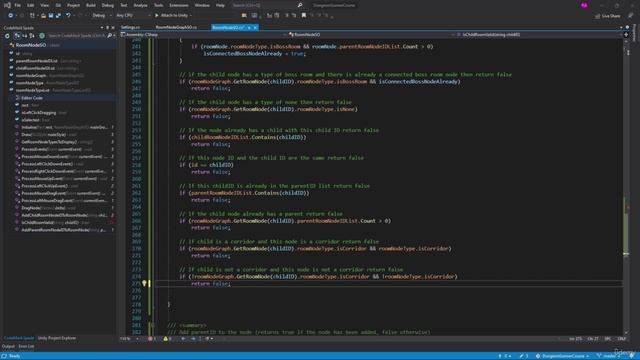The width and height of the screenshot is (640, 360).
Task: Click the Attach to Unity button
Action: tap(172, 16)
